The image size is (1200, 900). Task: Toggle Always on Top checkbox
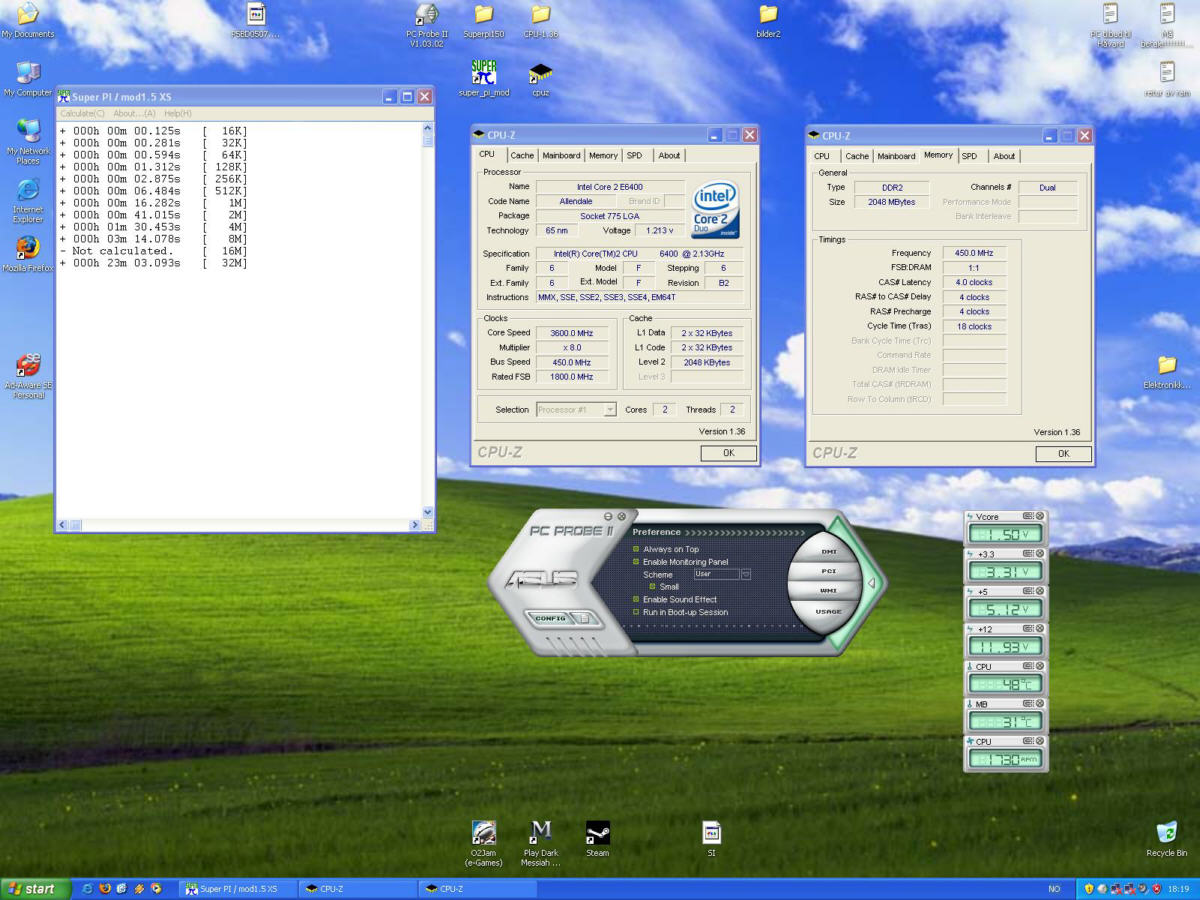point(636,549)
